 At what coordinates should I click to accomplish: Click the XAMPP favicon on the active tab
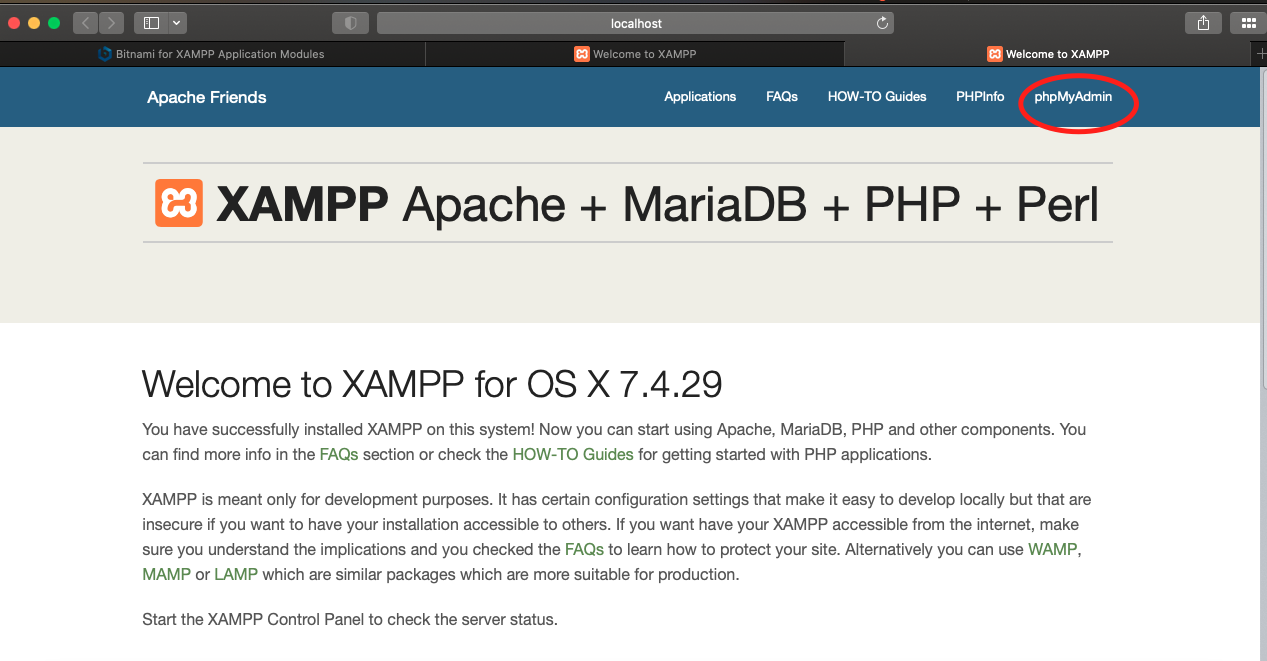tap(993, 54)
